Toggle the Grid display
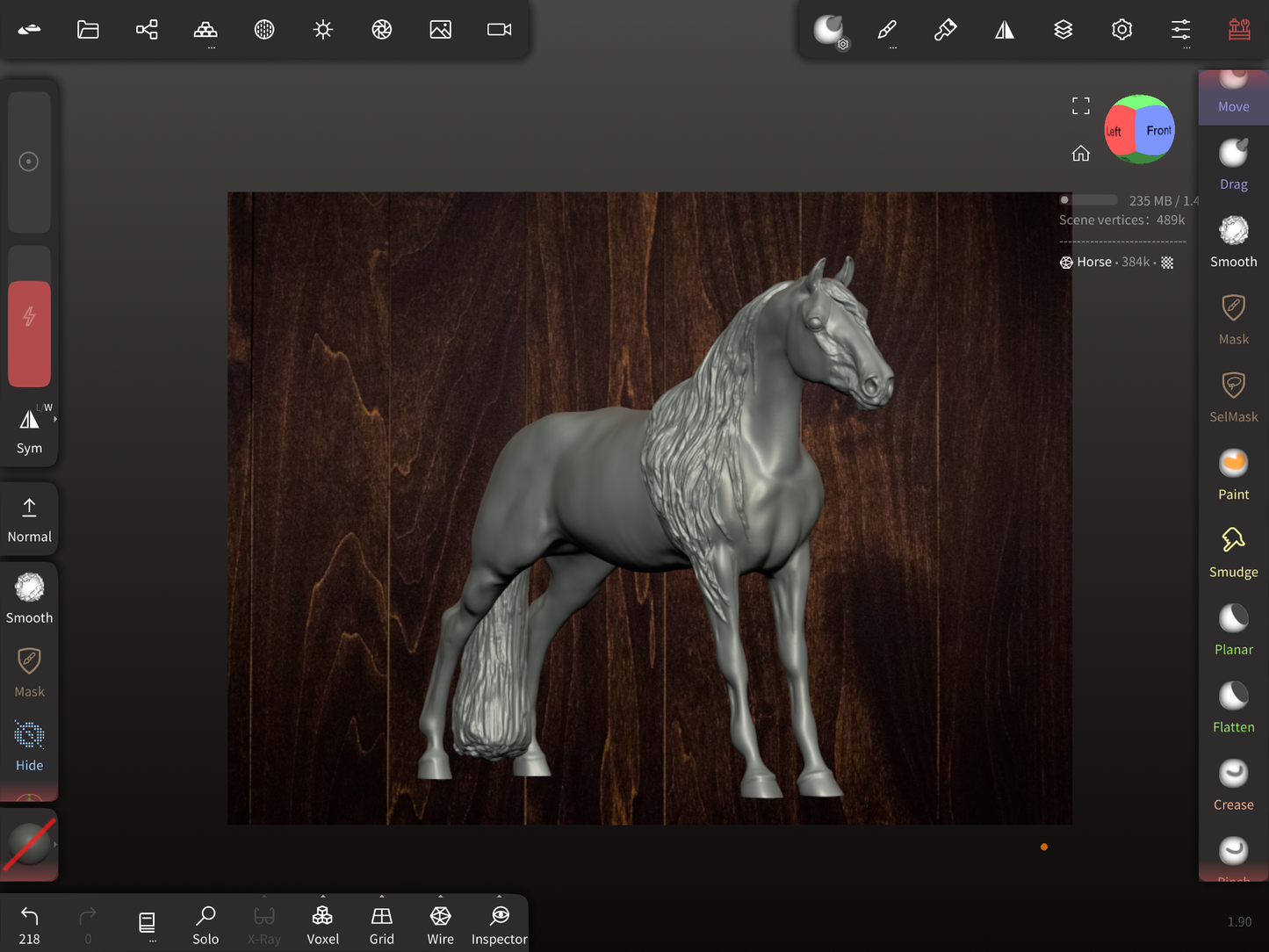 [x=381, y=925]
